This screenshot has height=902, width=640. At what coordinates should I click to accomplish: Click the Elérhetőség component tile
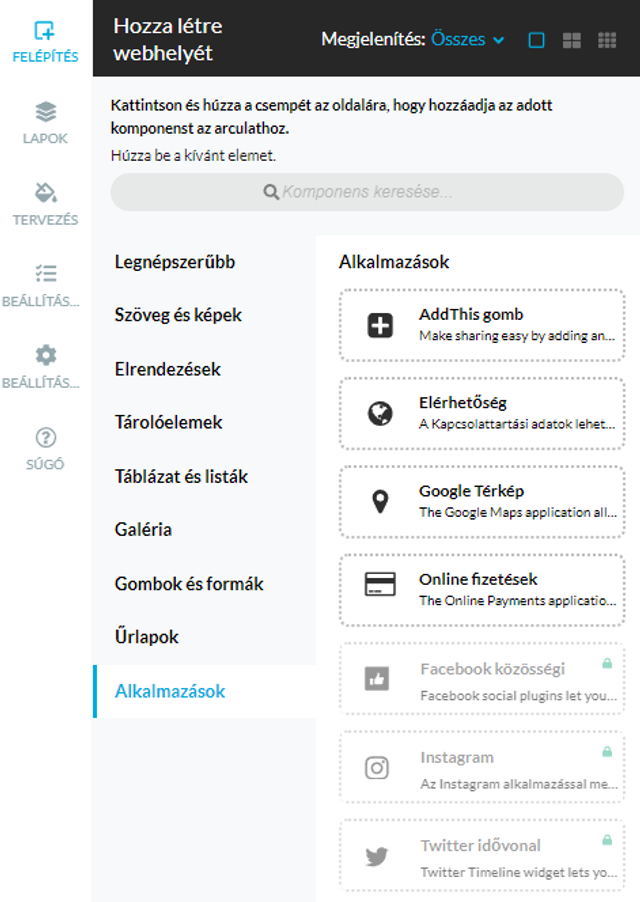(x=482, y=414)
